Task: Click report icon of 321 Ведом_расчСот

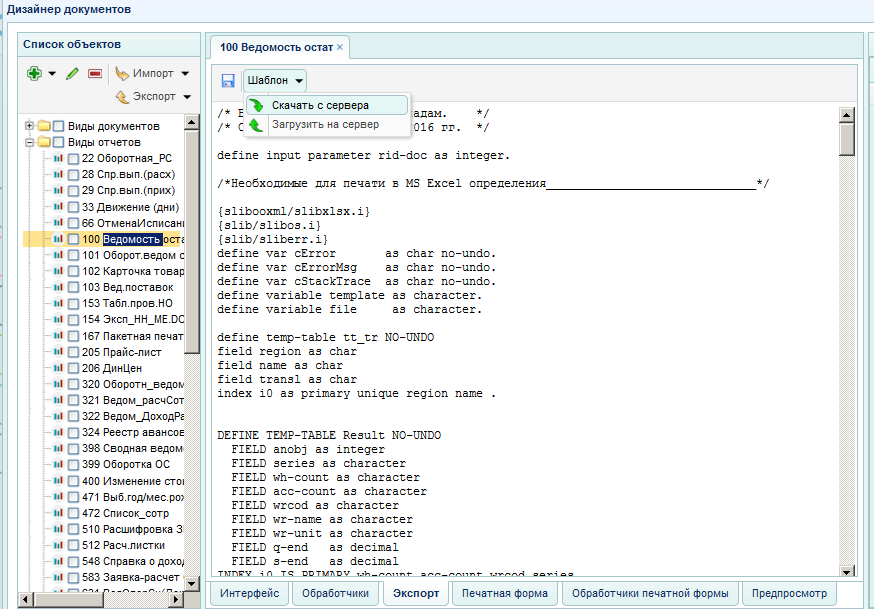Action: 58,400
